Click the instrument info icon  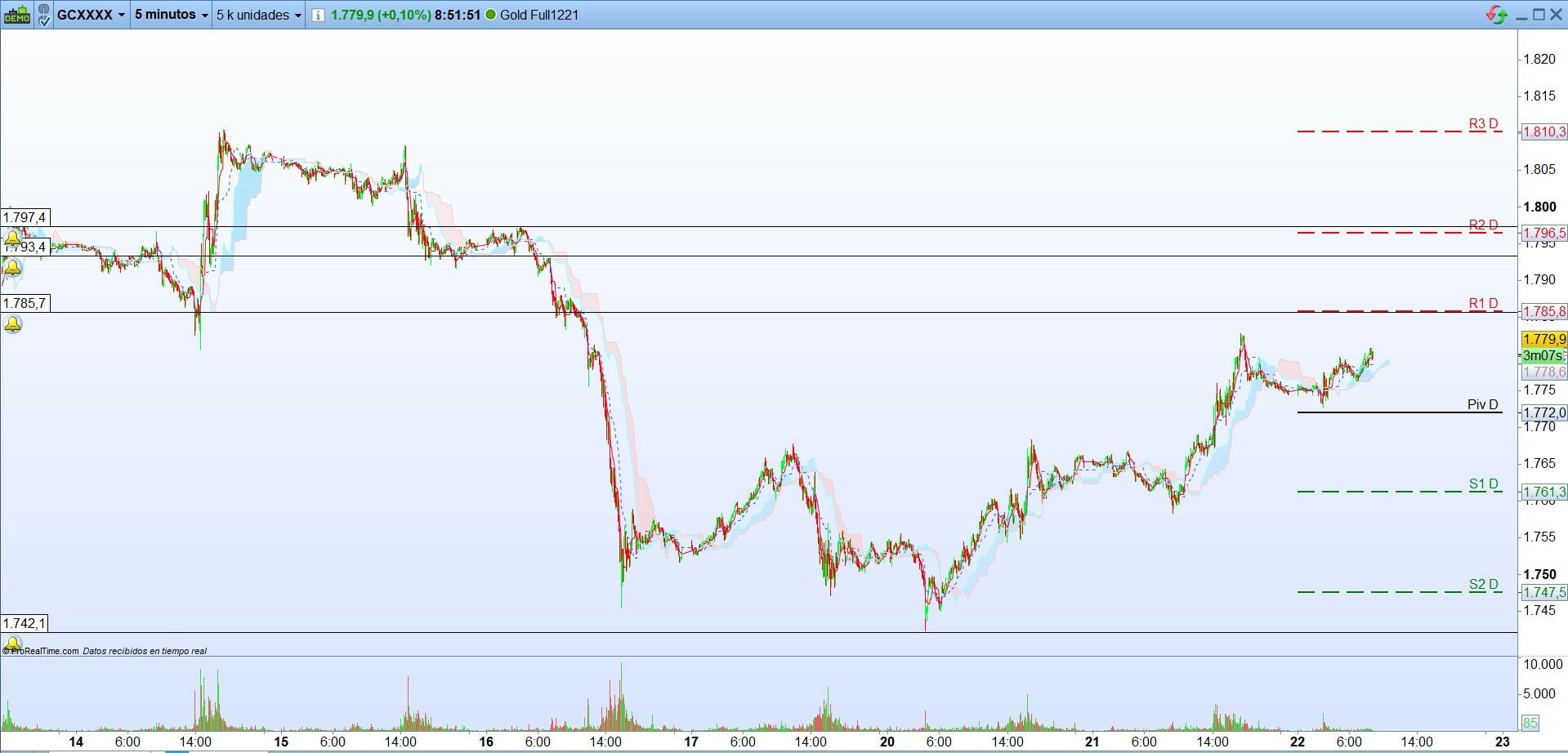(318, 15)
